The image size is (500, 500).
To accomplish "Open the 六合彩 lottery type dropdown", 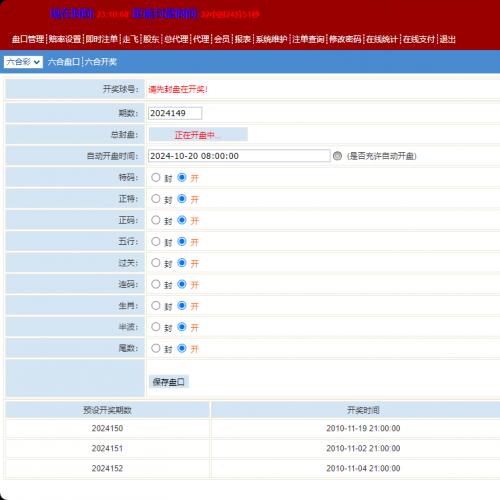I will [23, 62].
